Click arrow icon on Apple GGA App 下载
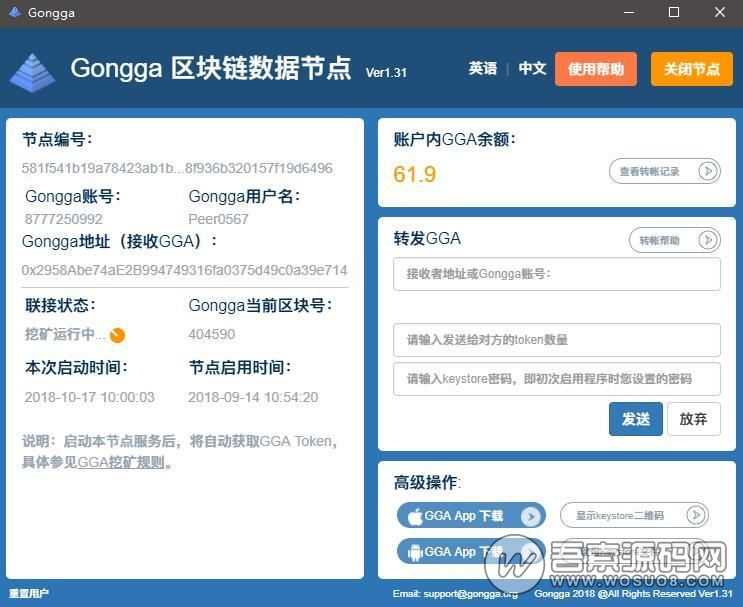 coord(531,516)
